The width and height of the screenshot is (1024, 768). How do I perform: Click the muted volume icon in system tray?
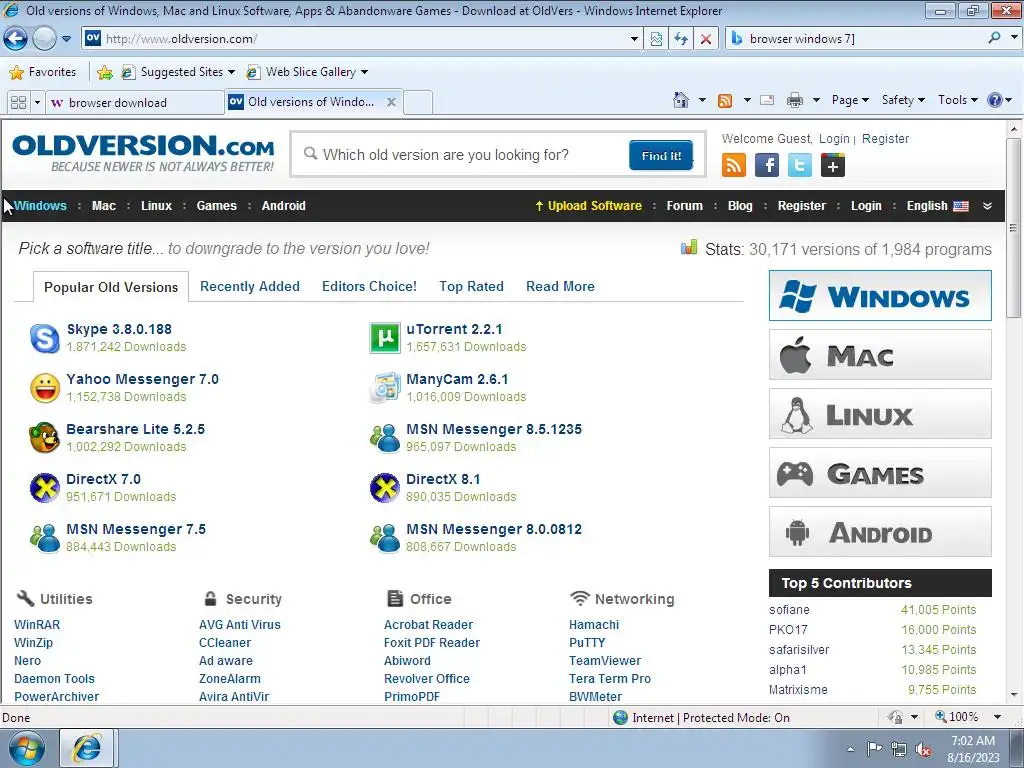[x=923, y=750]
